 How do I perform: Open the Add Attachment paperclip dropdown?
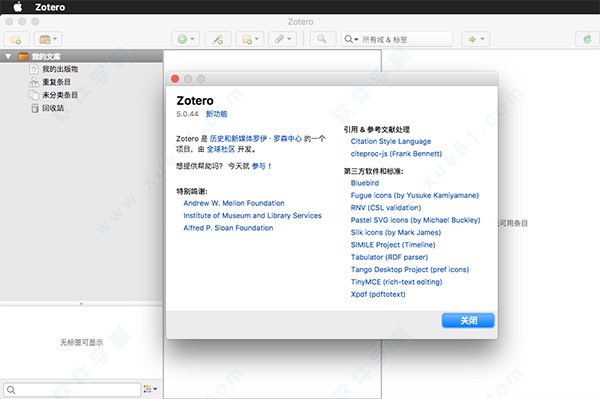click(x=282, y=39)
